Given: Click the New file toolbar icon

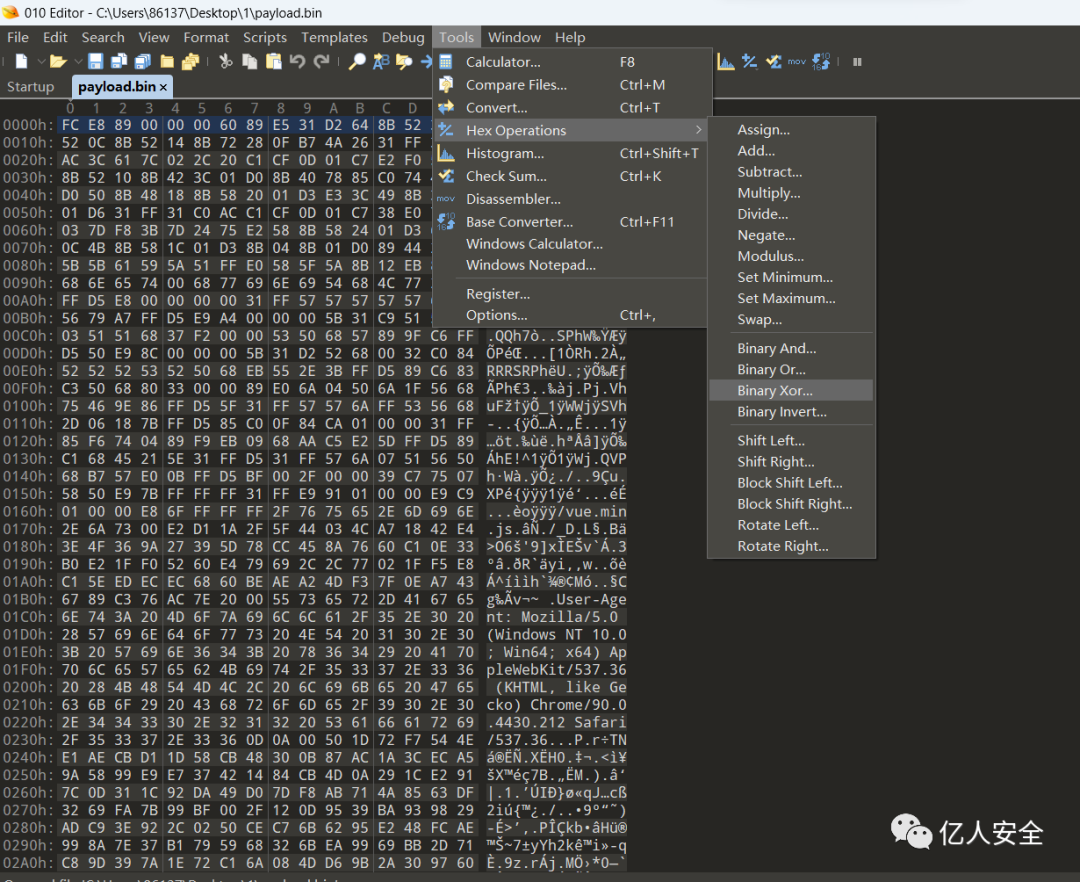Looking at the screenshot, I should (x=21, y=62).
